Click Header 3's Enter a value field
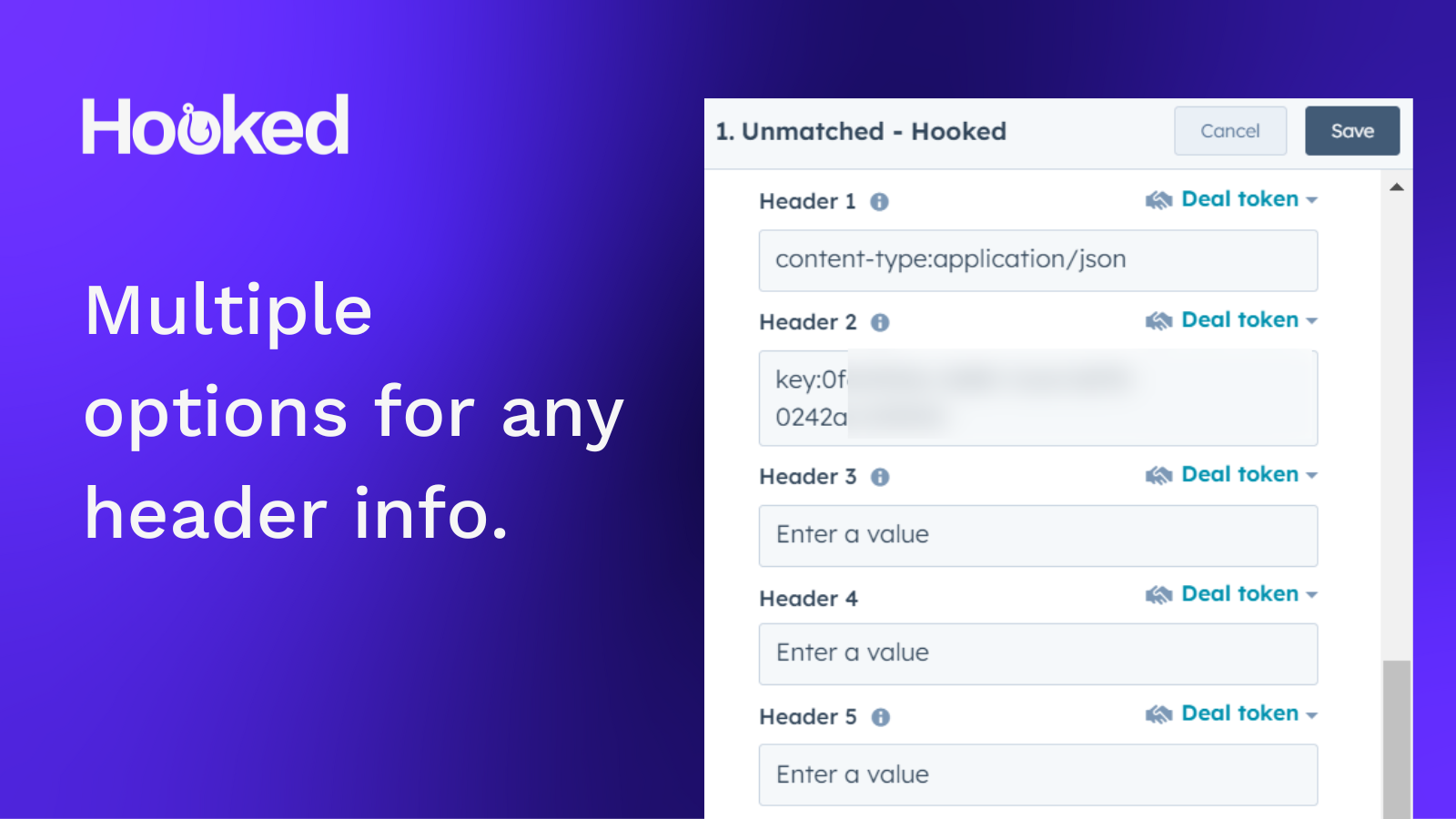Screen dimensions: 1456x819 [x=1037, y=535]
